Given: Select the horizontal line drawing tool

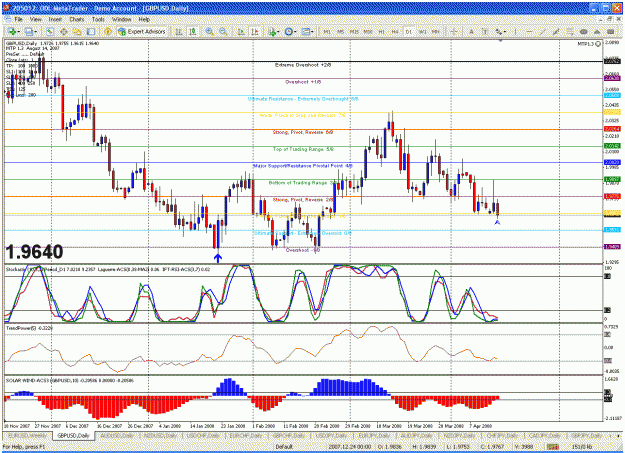Looking at the screenshot, I should (x=529, y=32).
